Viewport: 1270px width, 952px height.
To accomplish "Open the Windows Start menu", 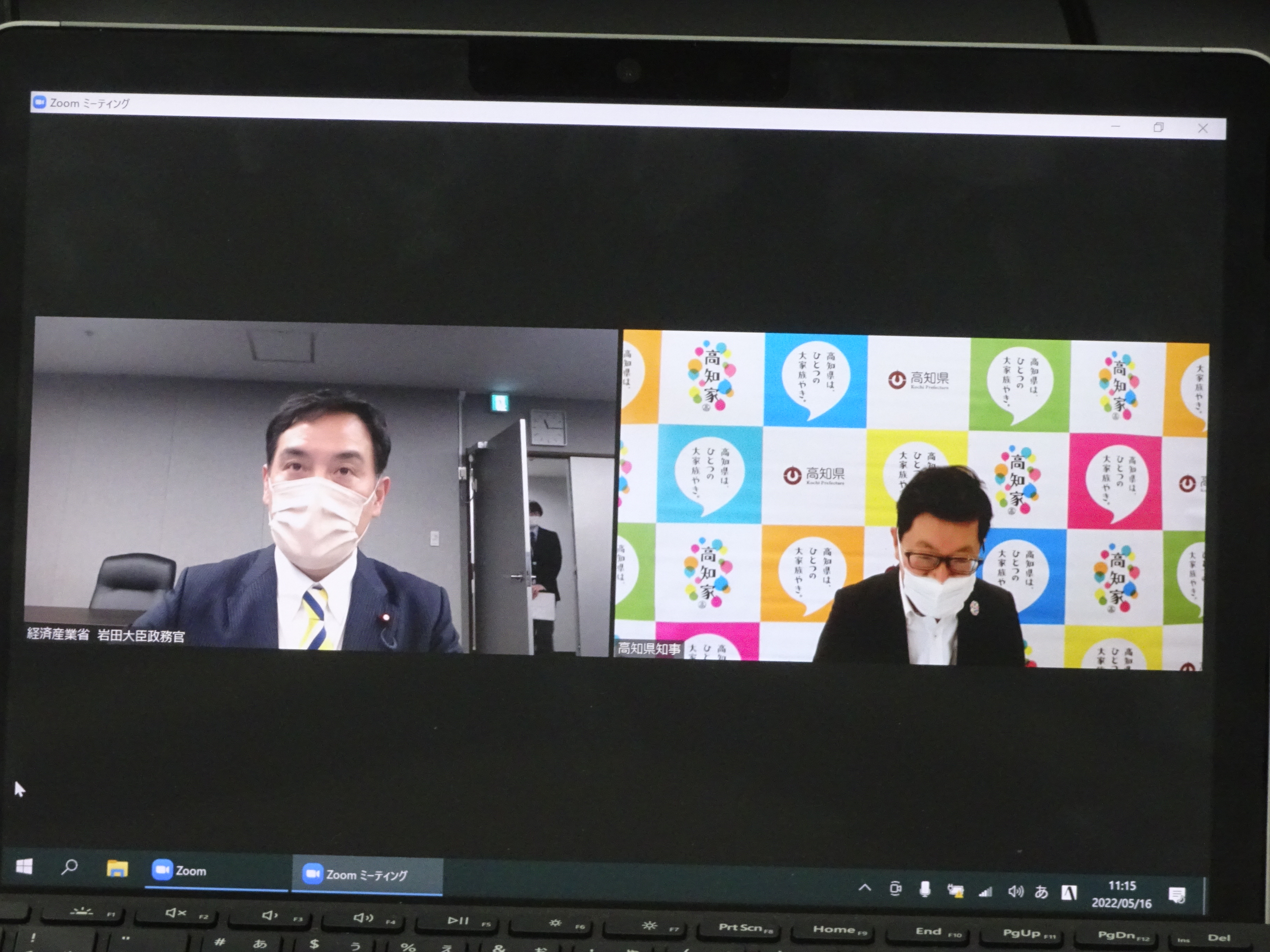I will pyautogui.click(x=24, y=866).
